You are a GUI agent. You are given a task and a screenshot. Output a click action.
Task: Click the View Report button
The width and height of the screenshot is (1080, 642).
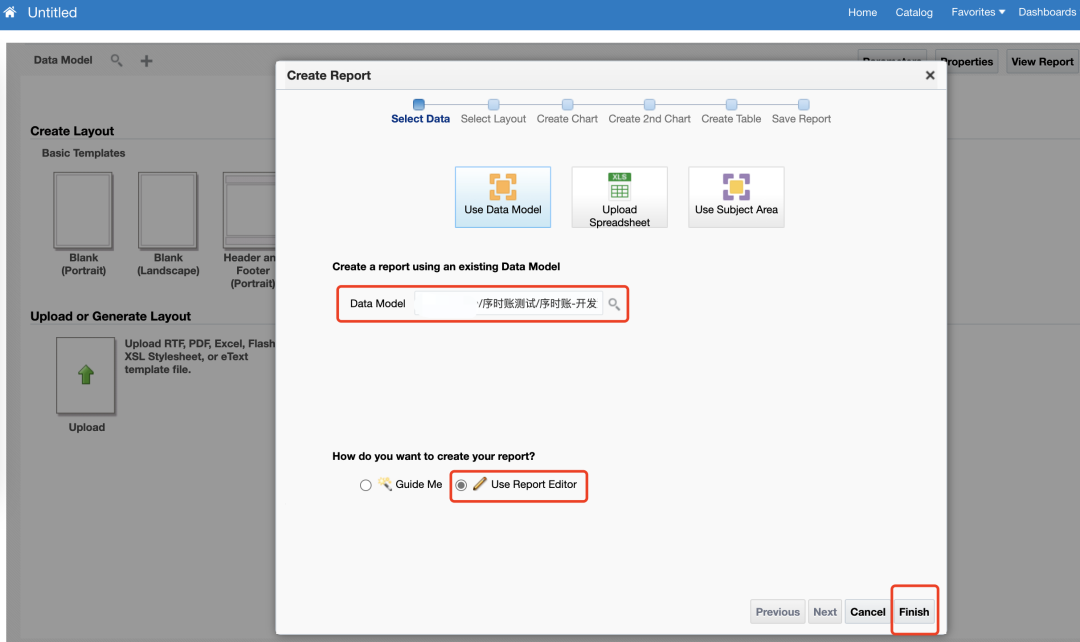(1042, 61)
